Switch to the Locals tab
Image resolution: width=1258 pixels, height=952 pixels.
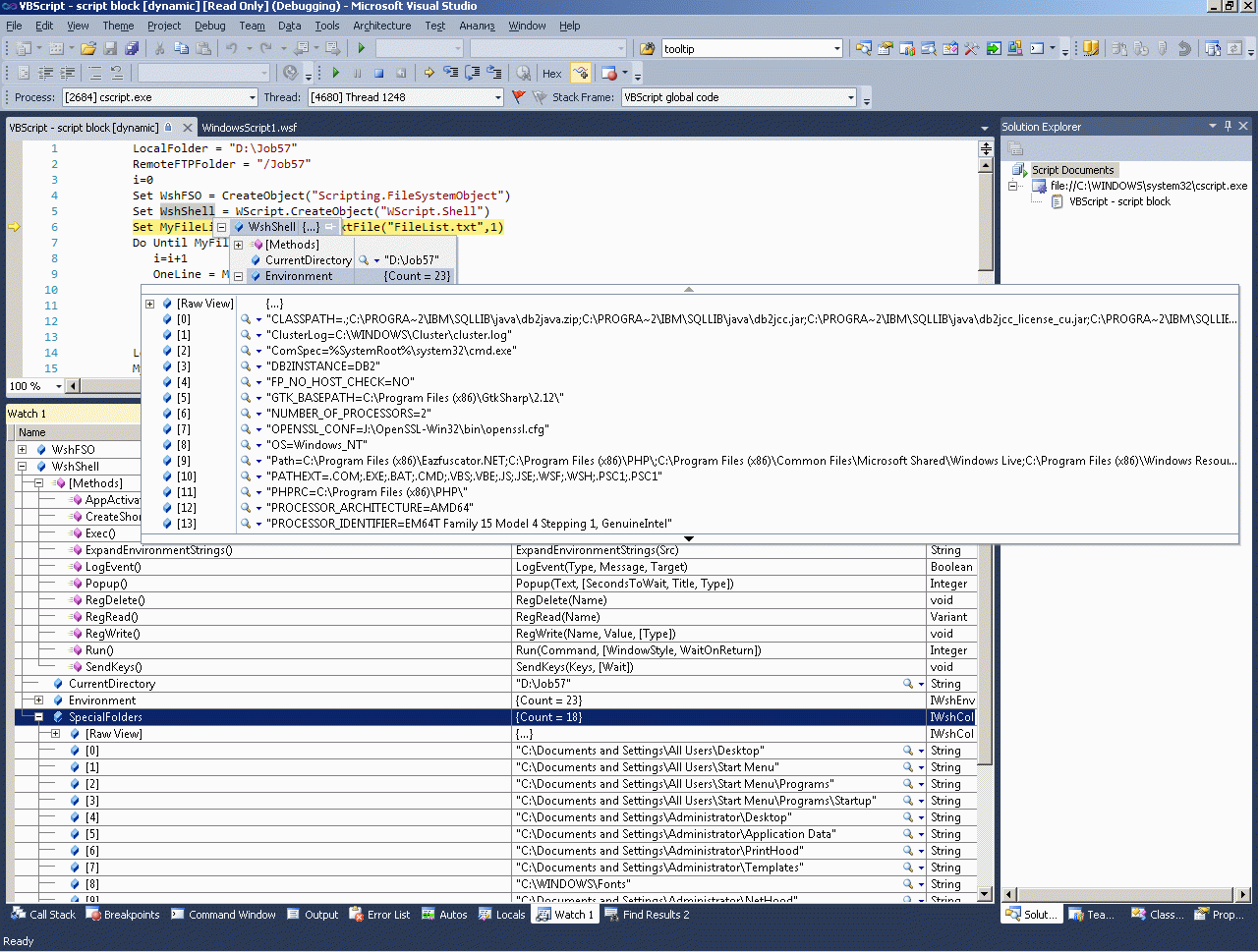502,915
